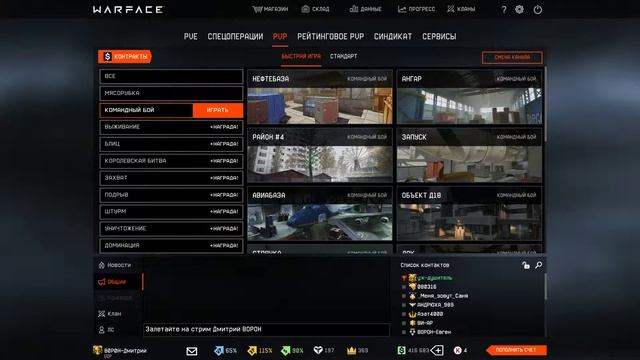Click the blue 65% booster icon
Image resolution: width=640 pixels, height=360 pixels.
[219, 350]
